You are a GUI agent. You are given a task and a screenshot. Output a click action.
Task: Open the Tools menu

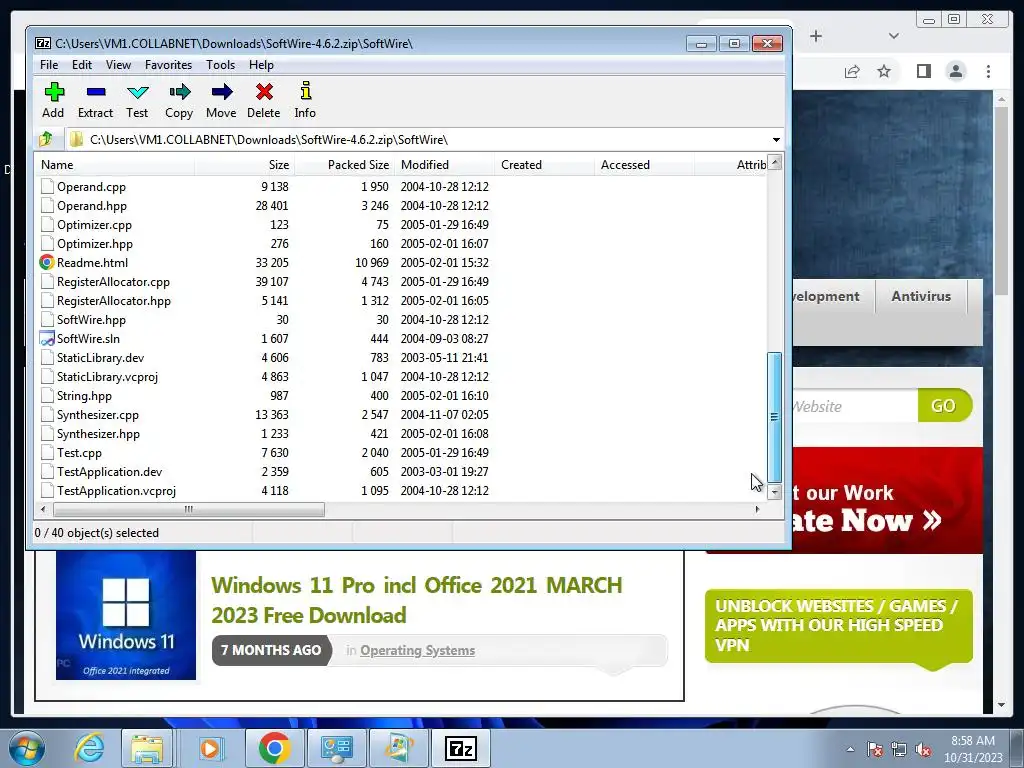pos(220,65)
